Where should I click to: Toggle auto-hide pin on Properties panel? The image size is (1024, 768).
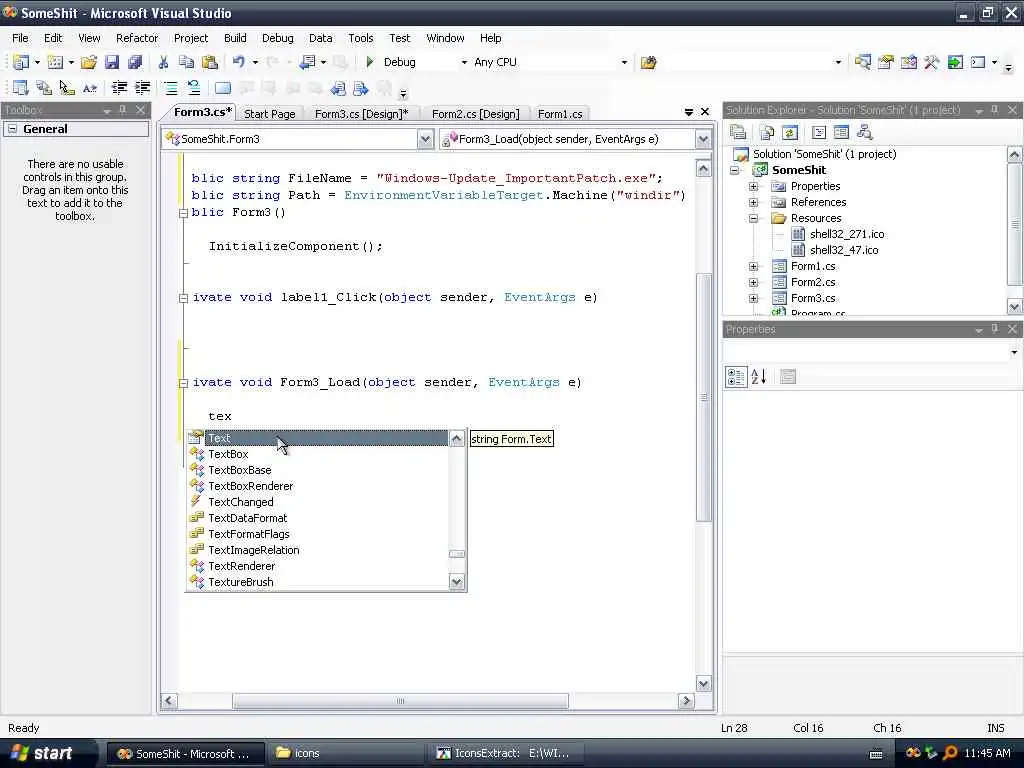point(995,328)
